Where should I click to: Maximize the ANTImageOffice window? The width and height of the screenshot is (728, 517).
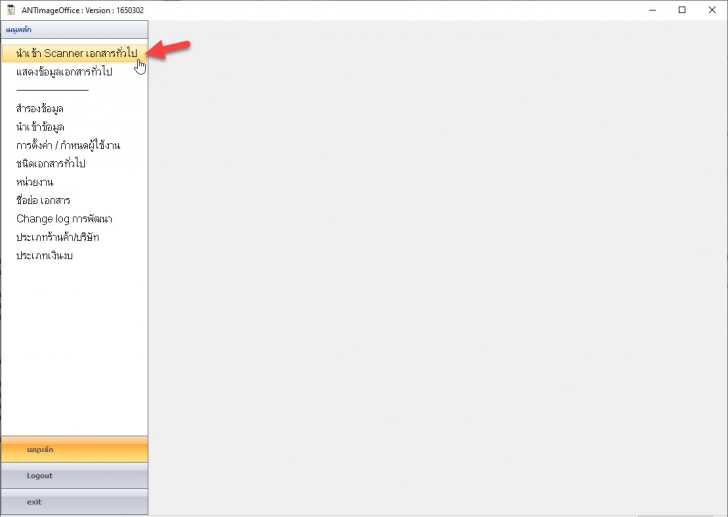(682, 10)
